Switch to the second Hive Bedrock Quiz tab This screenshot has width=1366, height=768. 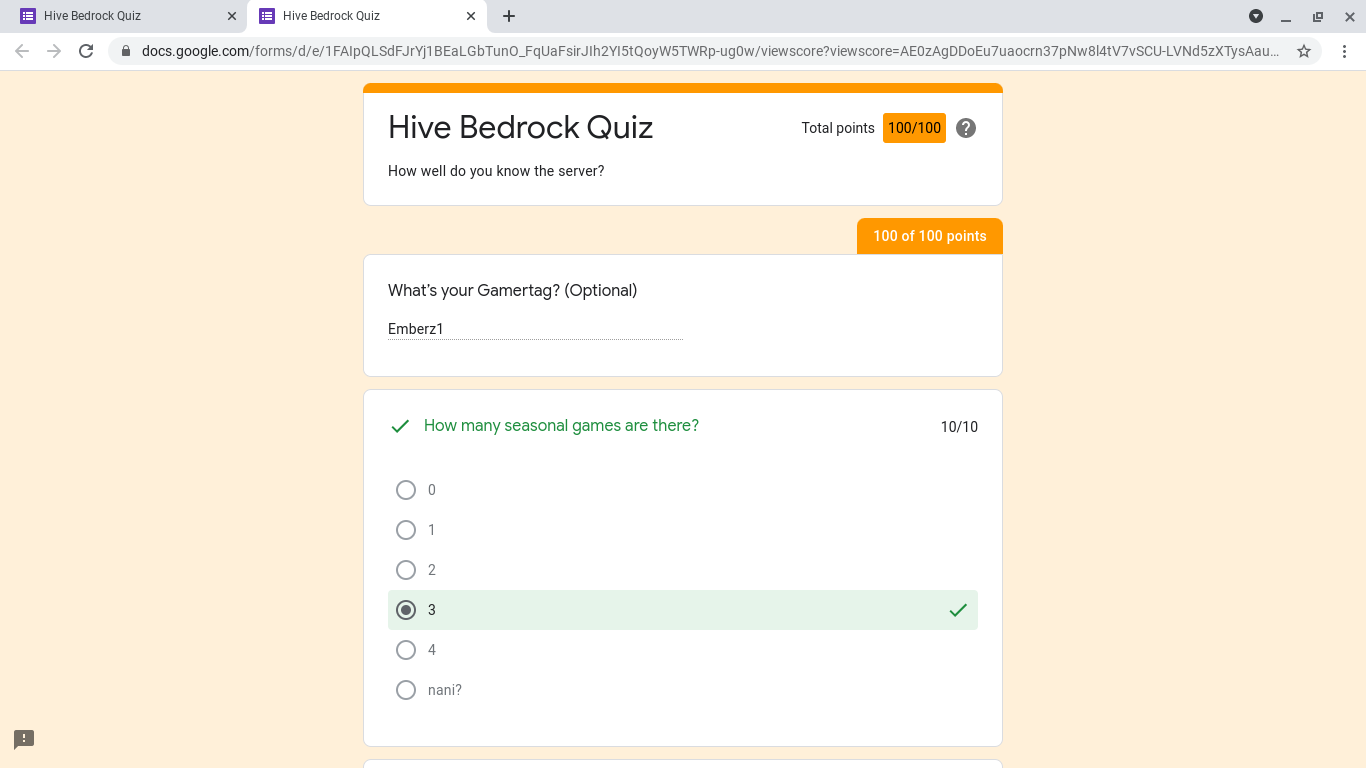click(358, 16)
